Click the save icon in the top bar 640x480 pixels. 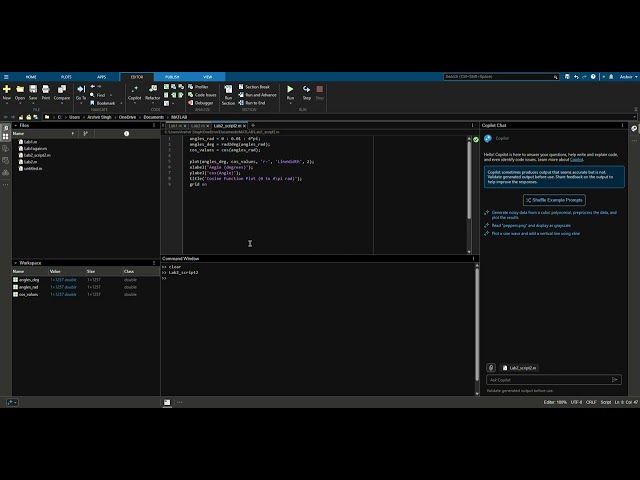pos(567,77)
